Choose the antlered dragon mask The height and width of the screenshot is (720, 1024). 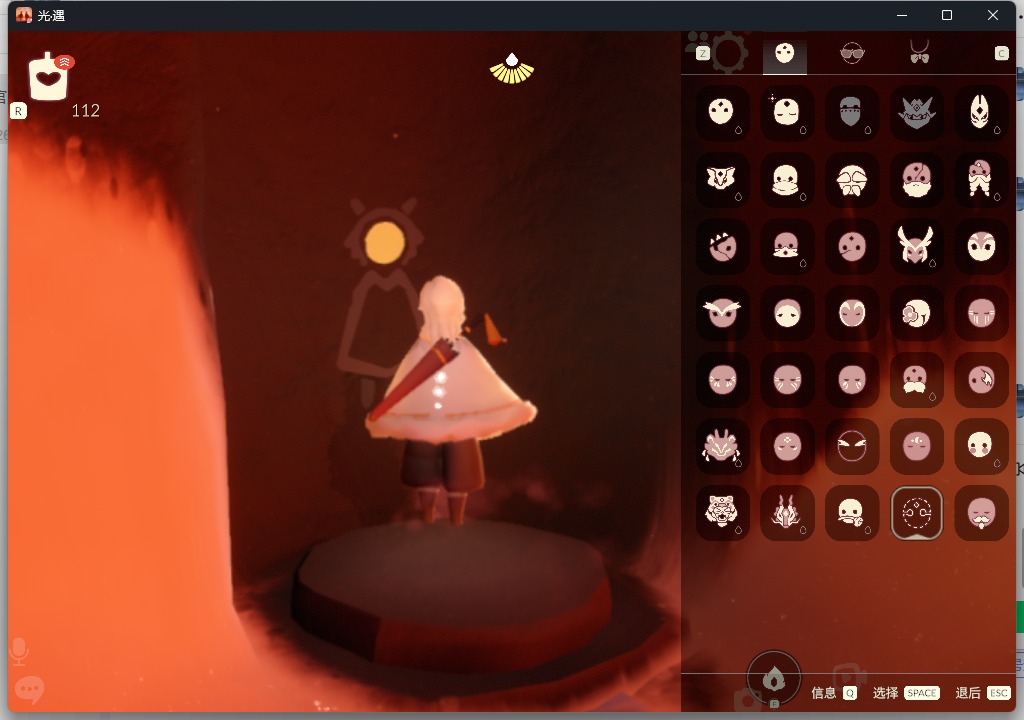(x=786, y=514)
